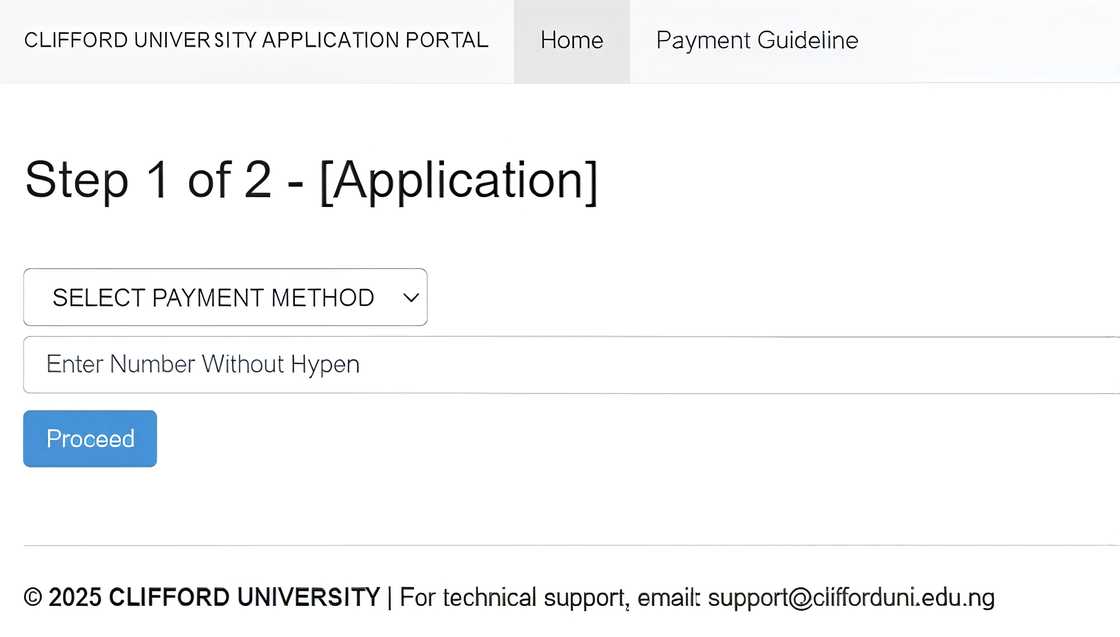The image size is (1120, 637).
Task: Click the chevron arrow on the payment method selector
Action: point(409,297)
